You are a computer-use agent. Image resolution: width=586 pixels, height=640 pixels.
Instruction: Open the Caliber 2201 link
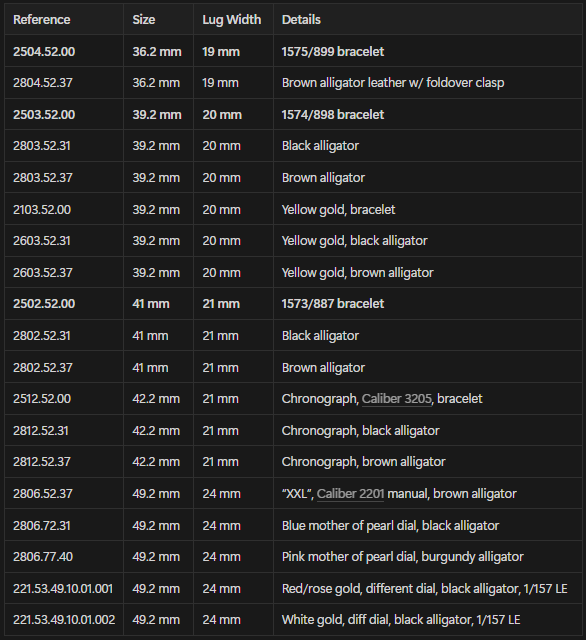350,494
